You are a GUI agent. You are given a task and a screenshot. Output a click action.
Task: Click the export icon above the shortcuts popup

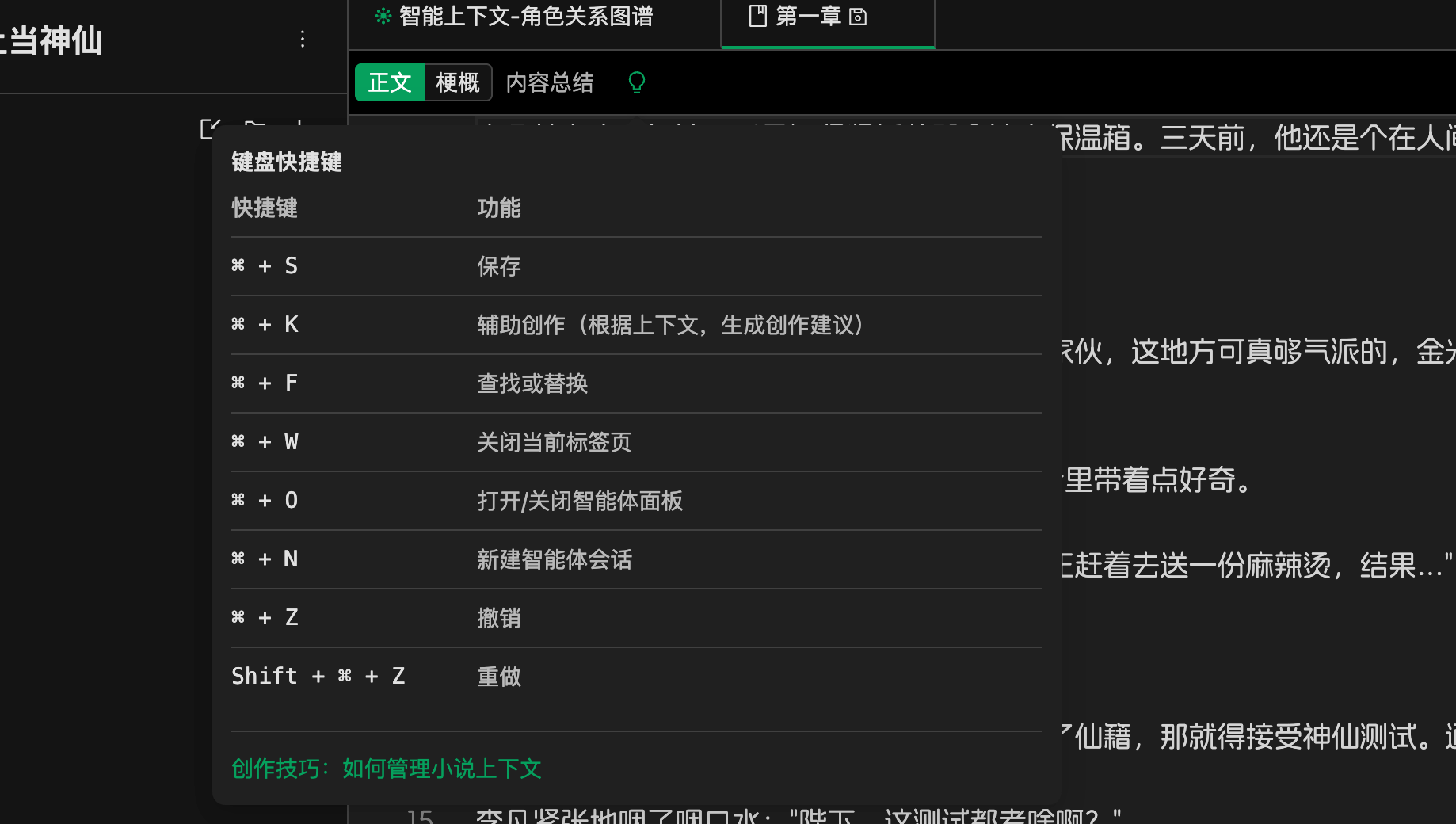click(208, 126)
